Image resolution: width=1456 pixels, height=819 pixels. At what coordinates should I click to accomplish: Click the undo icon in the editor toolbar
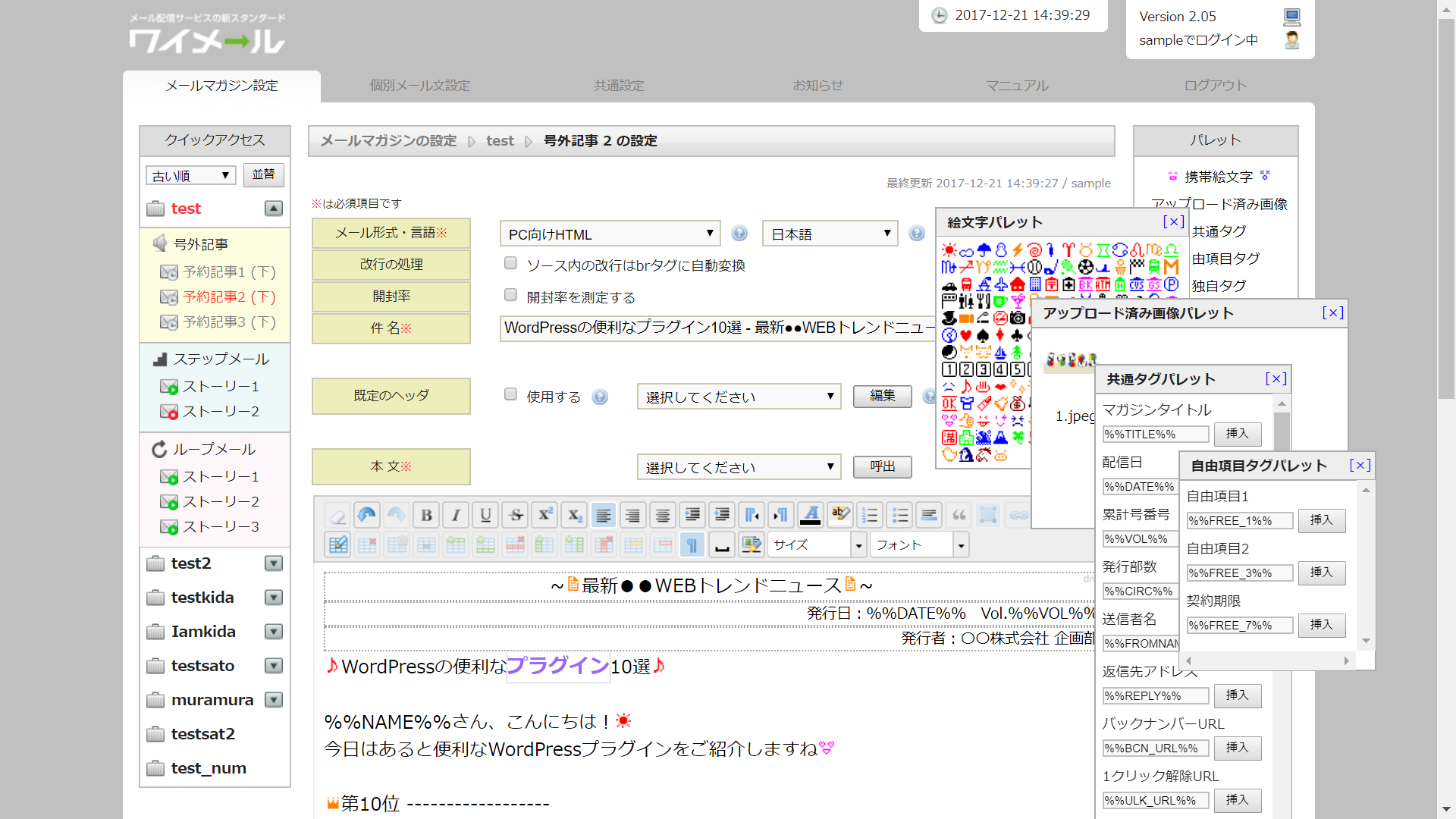pyautogui.click(x=367, y=514)
